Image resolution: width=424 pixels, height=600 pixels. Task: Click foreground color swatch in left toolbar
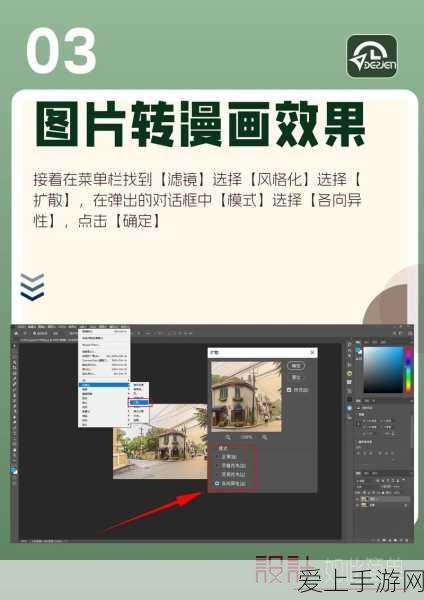pos(14,470)
